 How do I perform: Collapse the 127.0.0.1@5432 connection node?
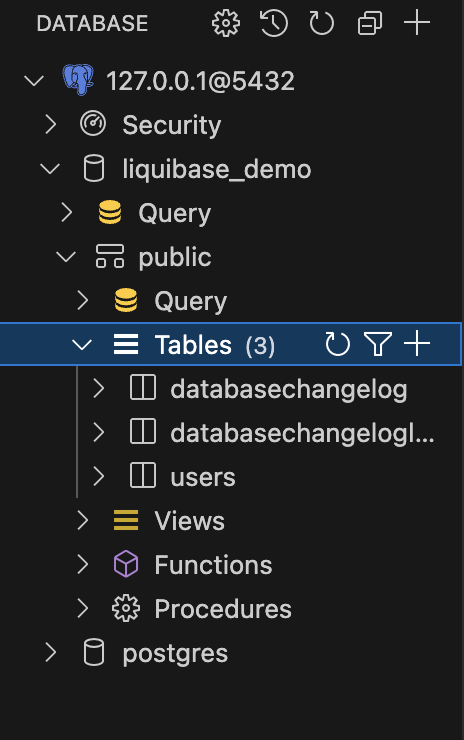point(34,81)
